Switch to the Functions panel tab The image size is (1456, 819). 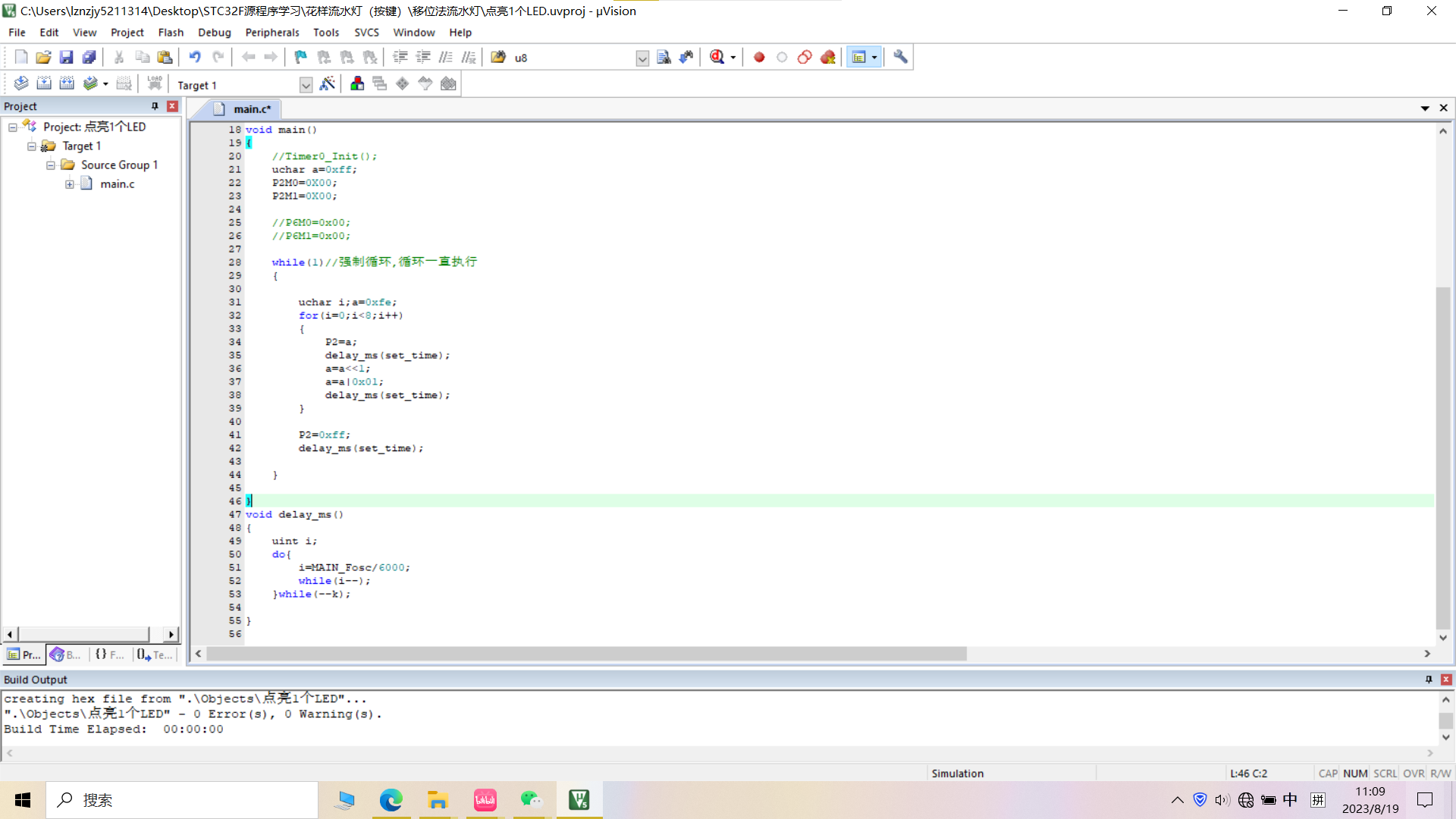click(110, 654)
